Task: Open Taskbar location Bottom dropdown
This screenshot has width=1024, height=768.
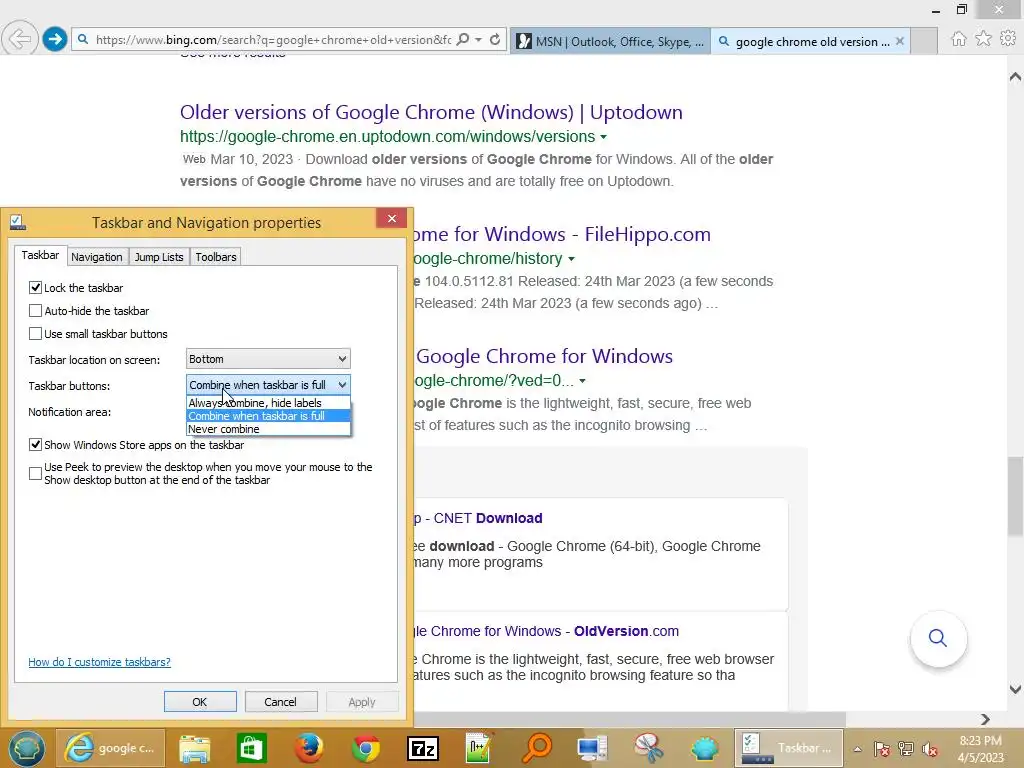Action: click(268, 359)
